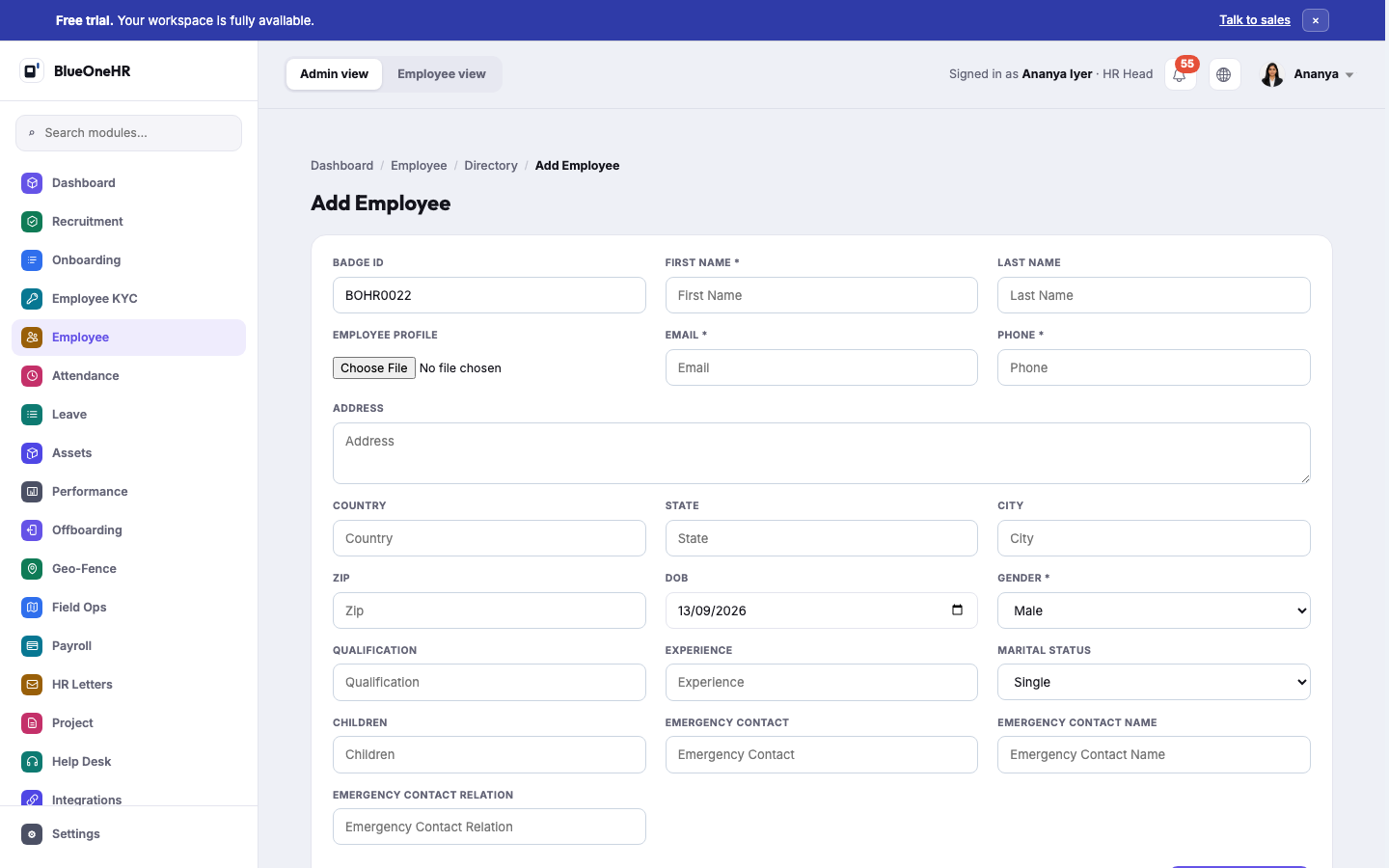Open the Performance sidebar icon
Viewport: 1389px width, 868px height.
pyautogui.click(x=32, y=492)
